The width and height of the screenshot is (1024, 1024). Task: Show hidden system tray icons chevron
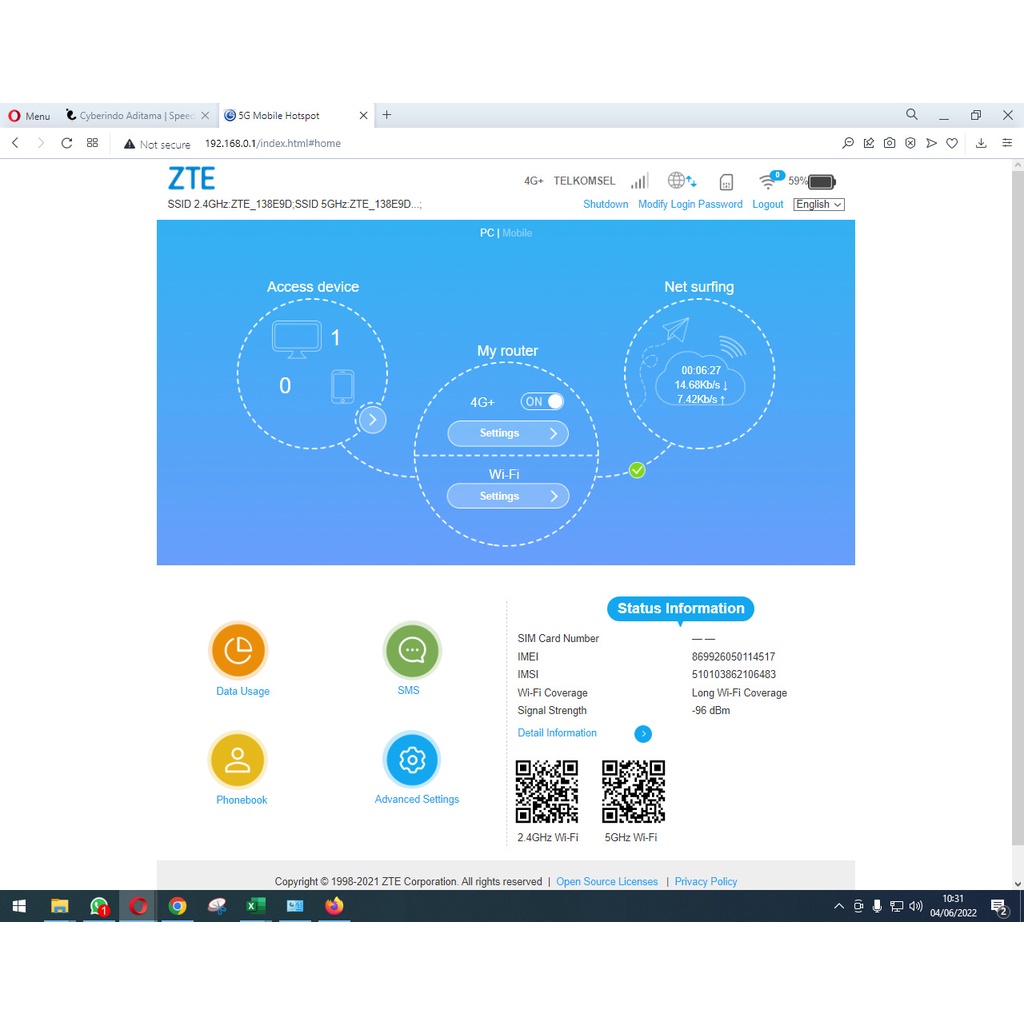click(839, 906)
